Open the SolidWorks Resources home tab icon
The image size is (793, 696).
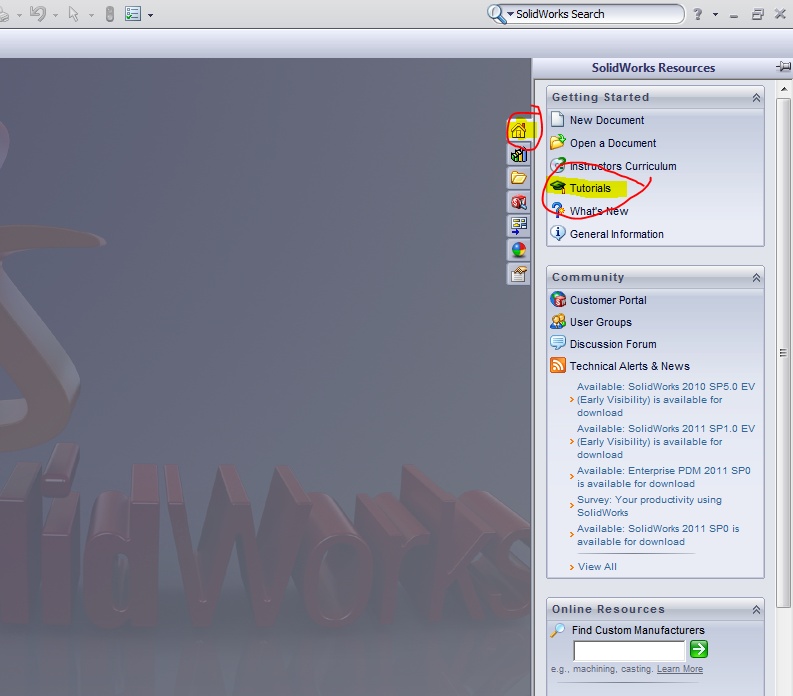(518, 130)
